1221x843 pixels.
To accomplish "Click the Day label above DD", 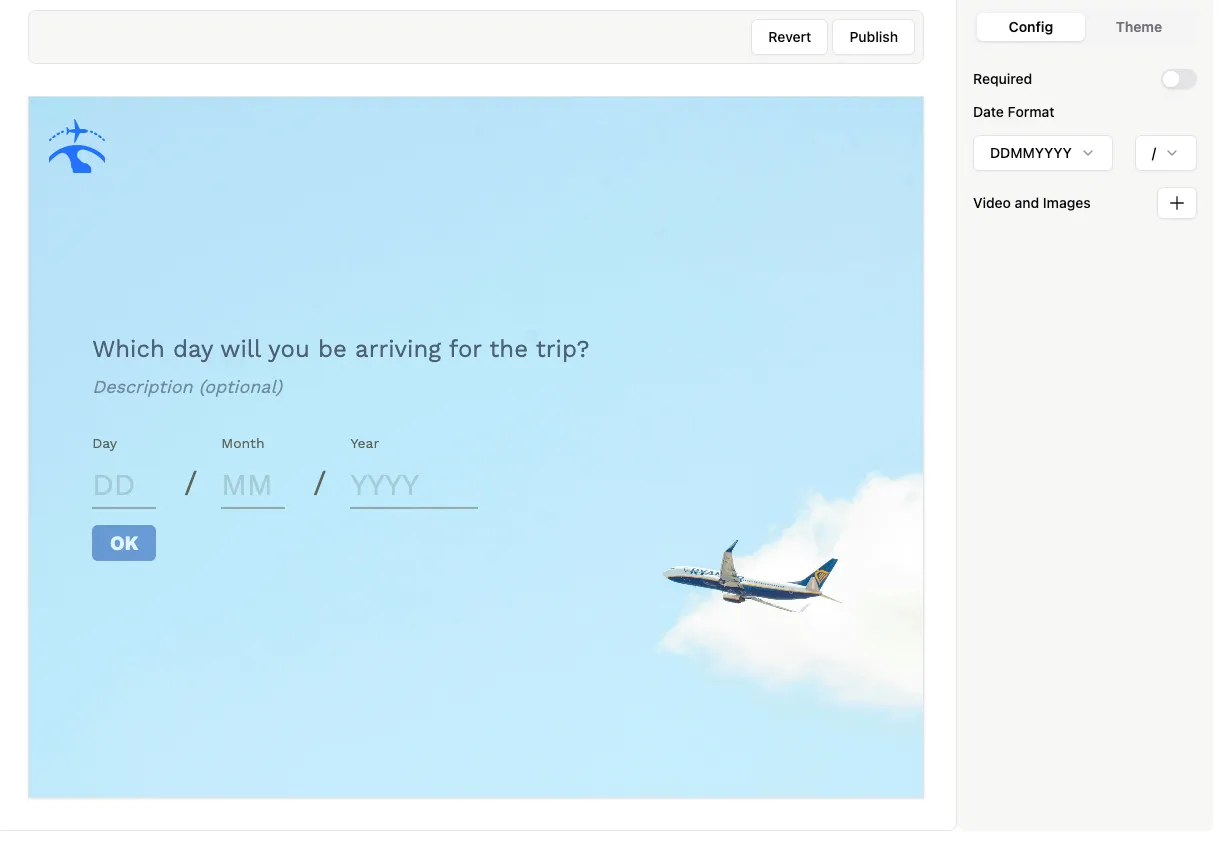I will coord(105,443).
